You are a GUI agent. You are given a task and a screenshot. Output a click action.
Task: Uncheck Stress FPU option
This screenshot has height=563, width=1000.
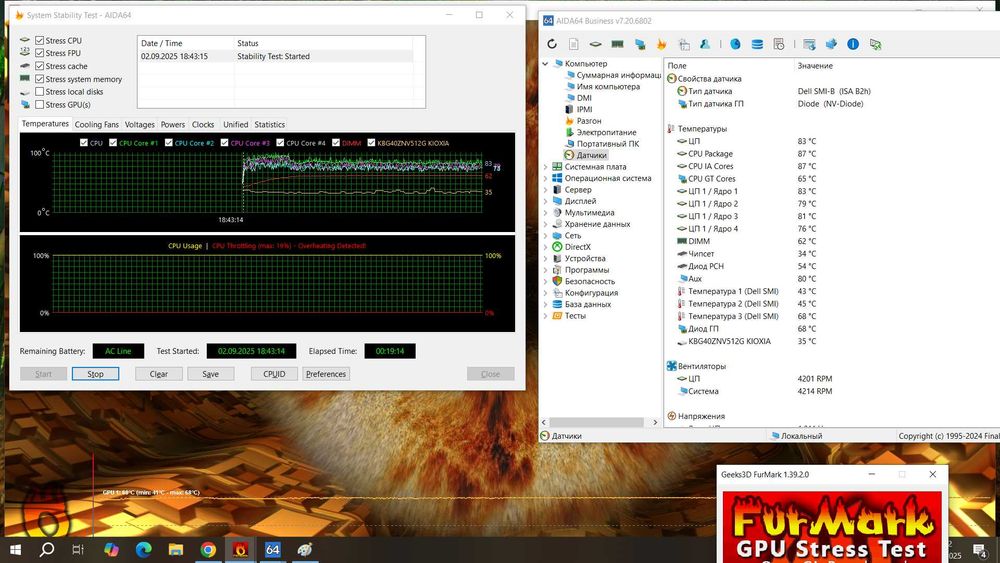tap(40, 53)
